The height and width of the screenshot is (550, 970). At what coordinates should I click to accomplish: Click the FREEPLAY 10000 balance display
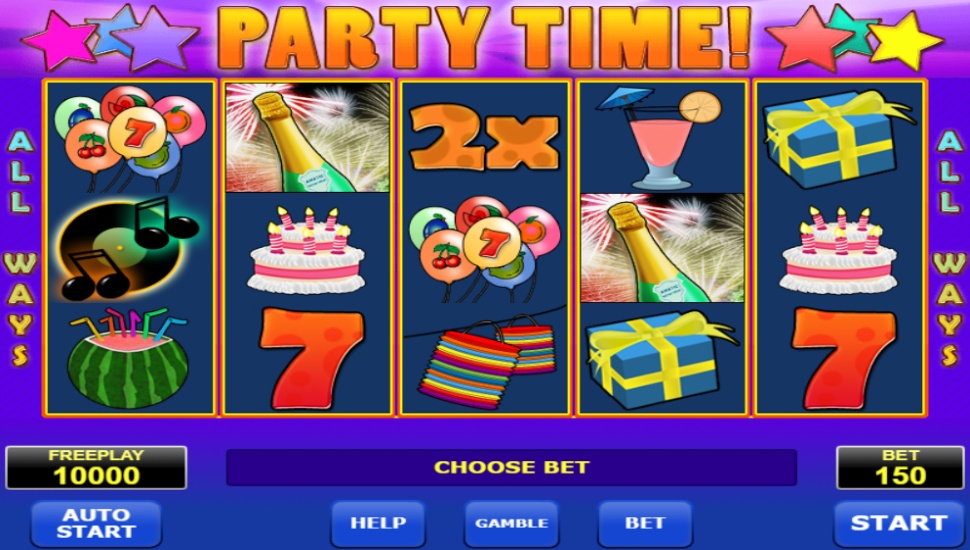tap(96, 468)
